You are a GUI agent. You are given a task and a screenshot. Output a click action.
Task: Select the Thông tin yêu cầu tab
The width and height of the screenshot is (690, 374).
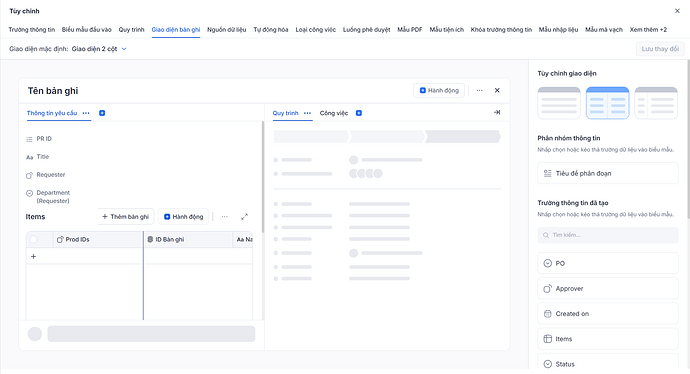(x=52, y=113)
